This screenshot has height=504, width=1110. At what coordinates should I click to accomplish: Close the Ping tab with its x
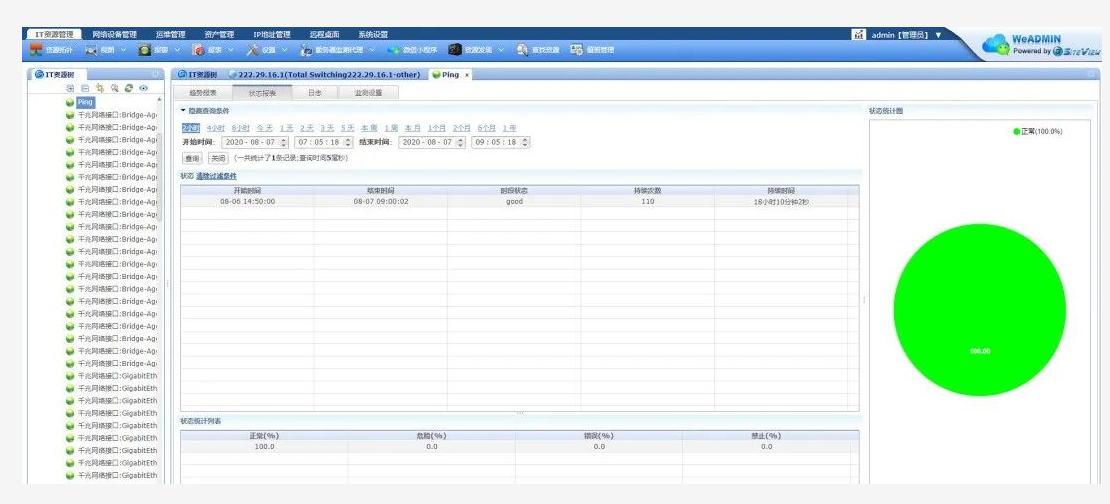pos(467,74)
